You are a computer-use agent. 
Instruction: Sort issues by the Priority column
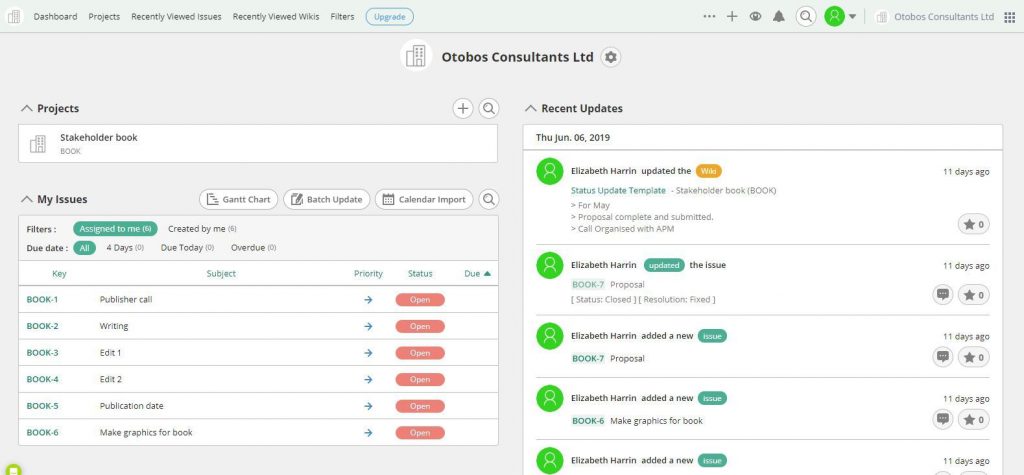pyautogui.click(x=368, y=274)
